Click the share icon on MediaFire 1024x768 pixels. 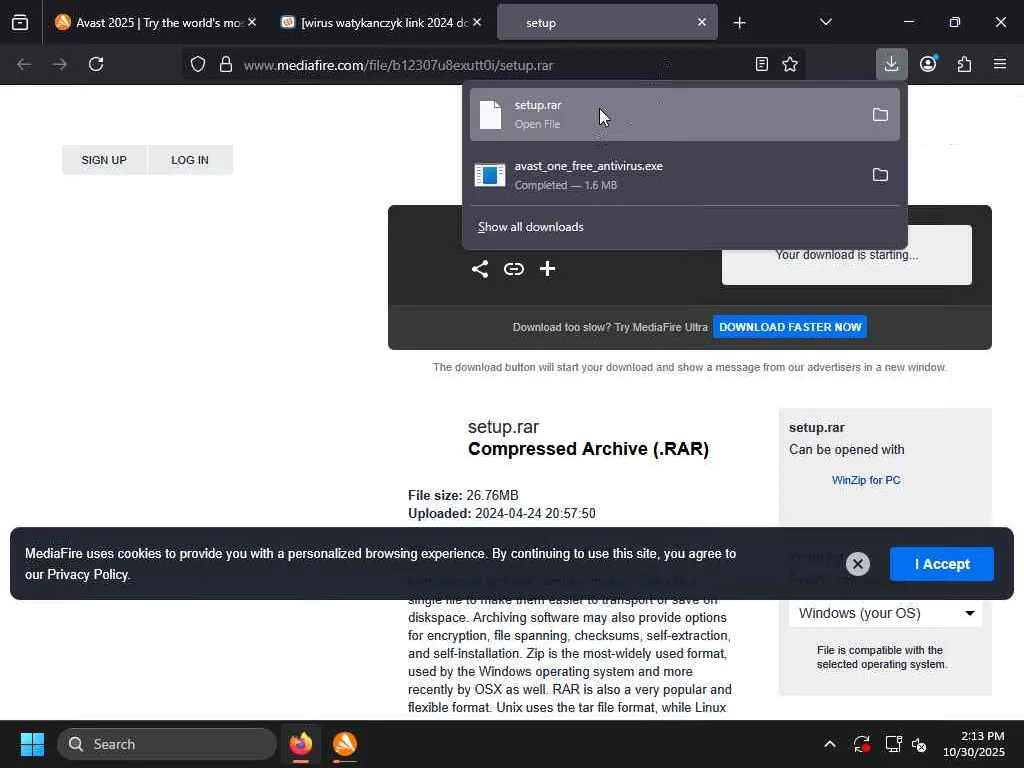pyautogui.click(x=480, y=269)
